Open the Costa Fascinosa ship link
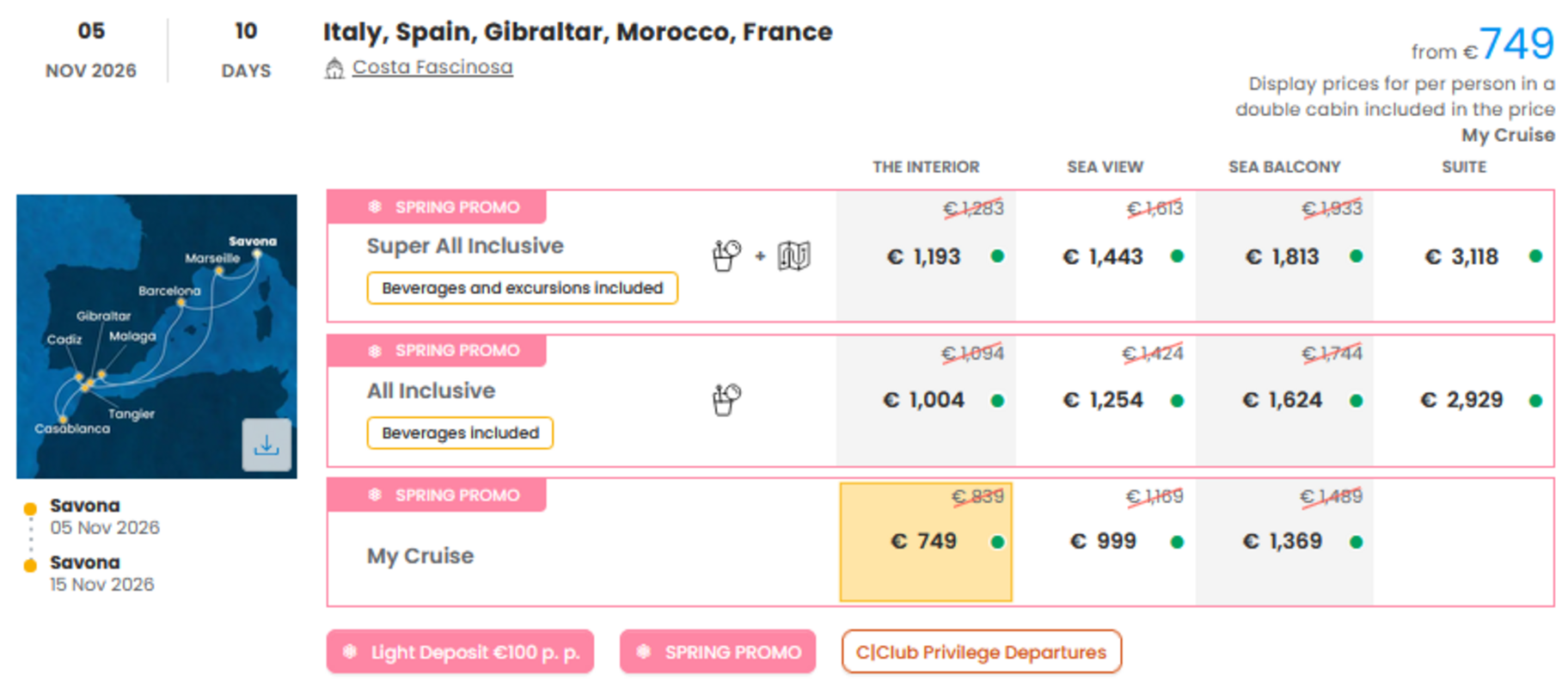The width and height of the screenshot is (1568, 688). tap(432, 67)
